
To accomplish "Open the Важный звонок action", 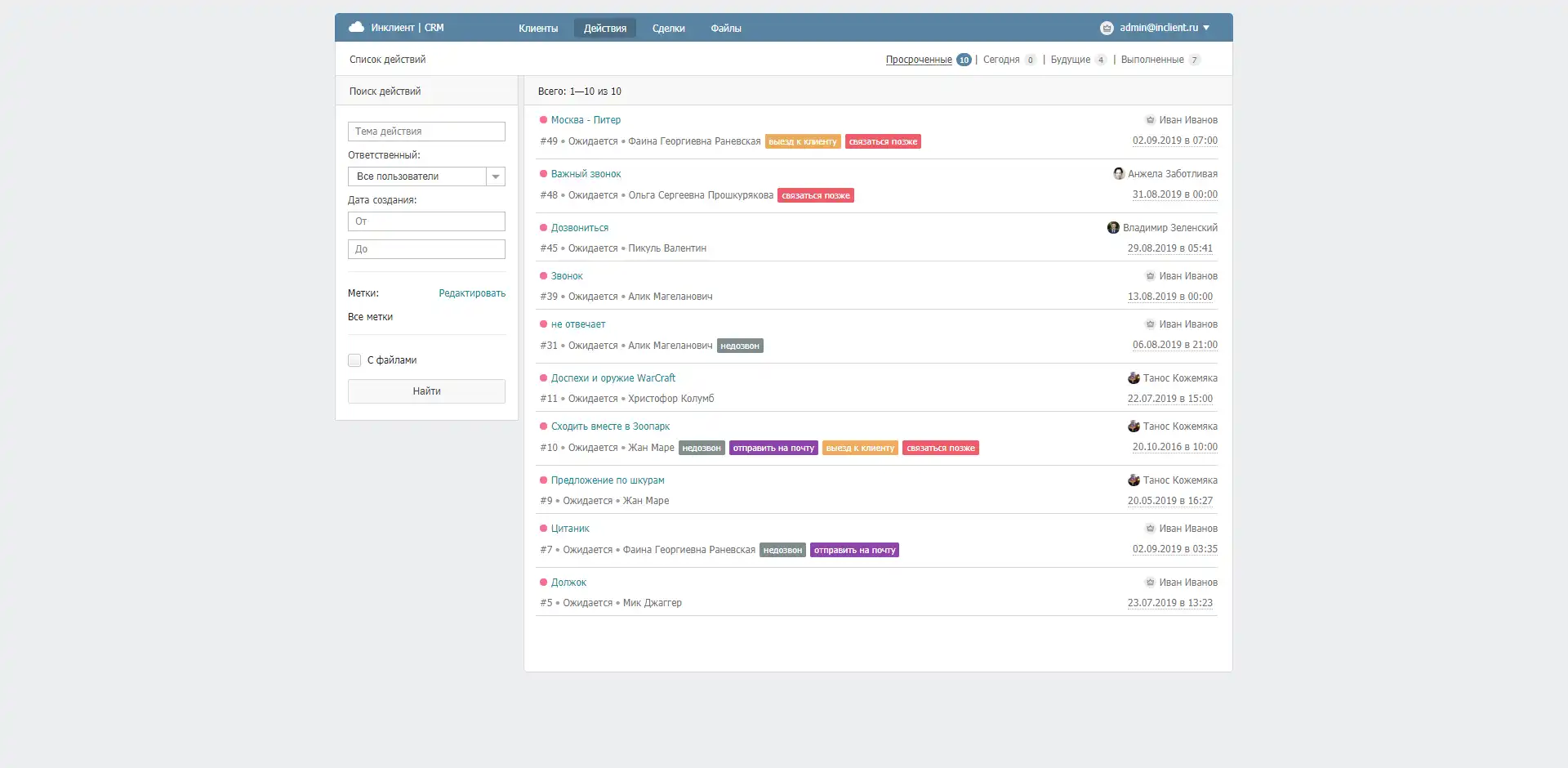I will point(586,174).
